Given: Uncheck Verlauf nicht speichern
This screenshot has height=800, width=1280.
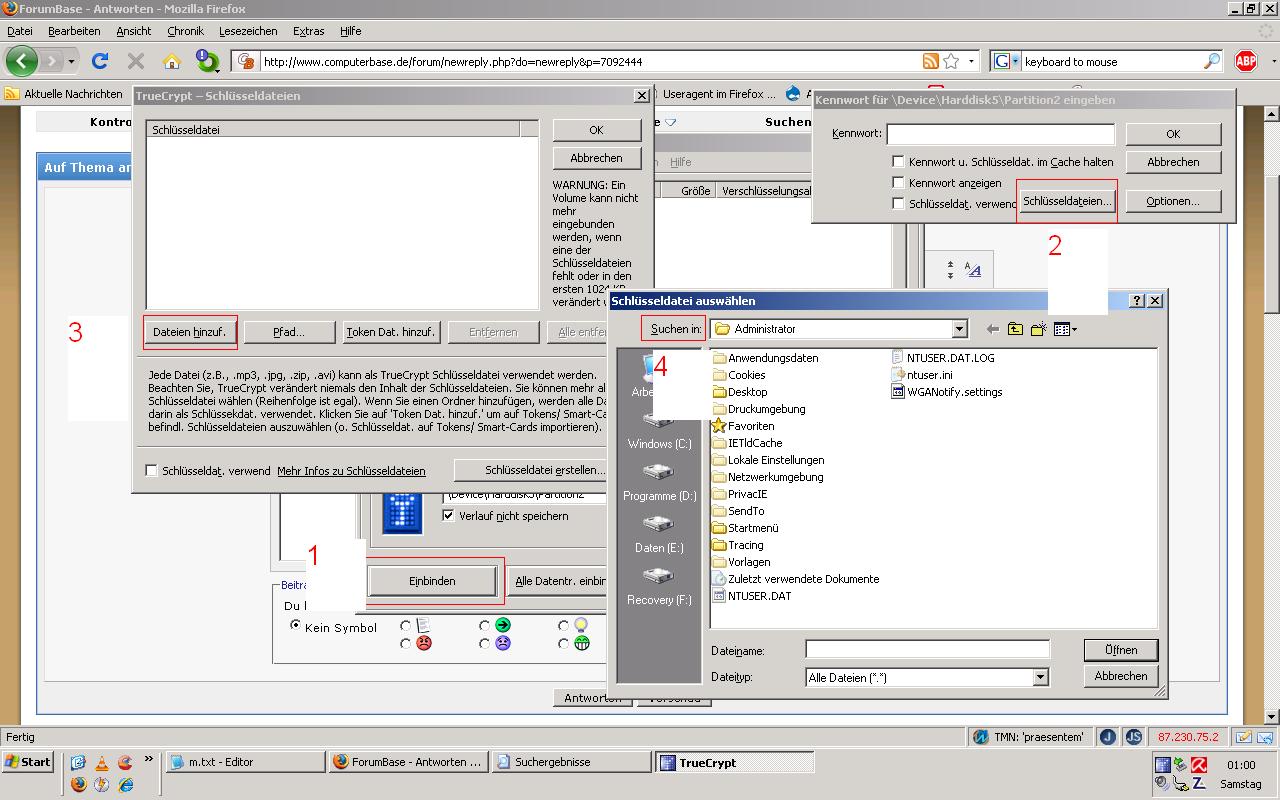Looking at the screenshot, I should click(x=448, y=516).
